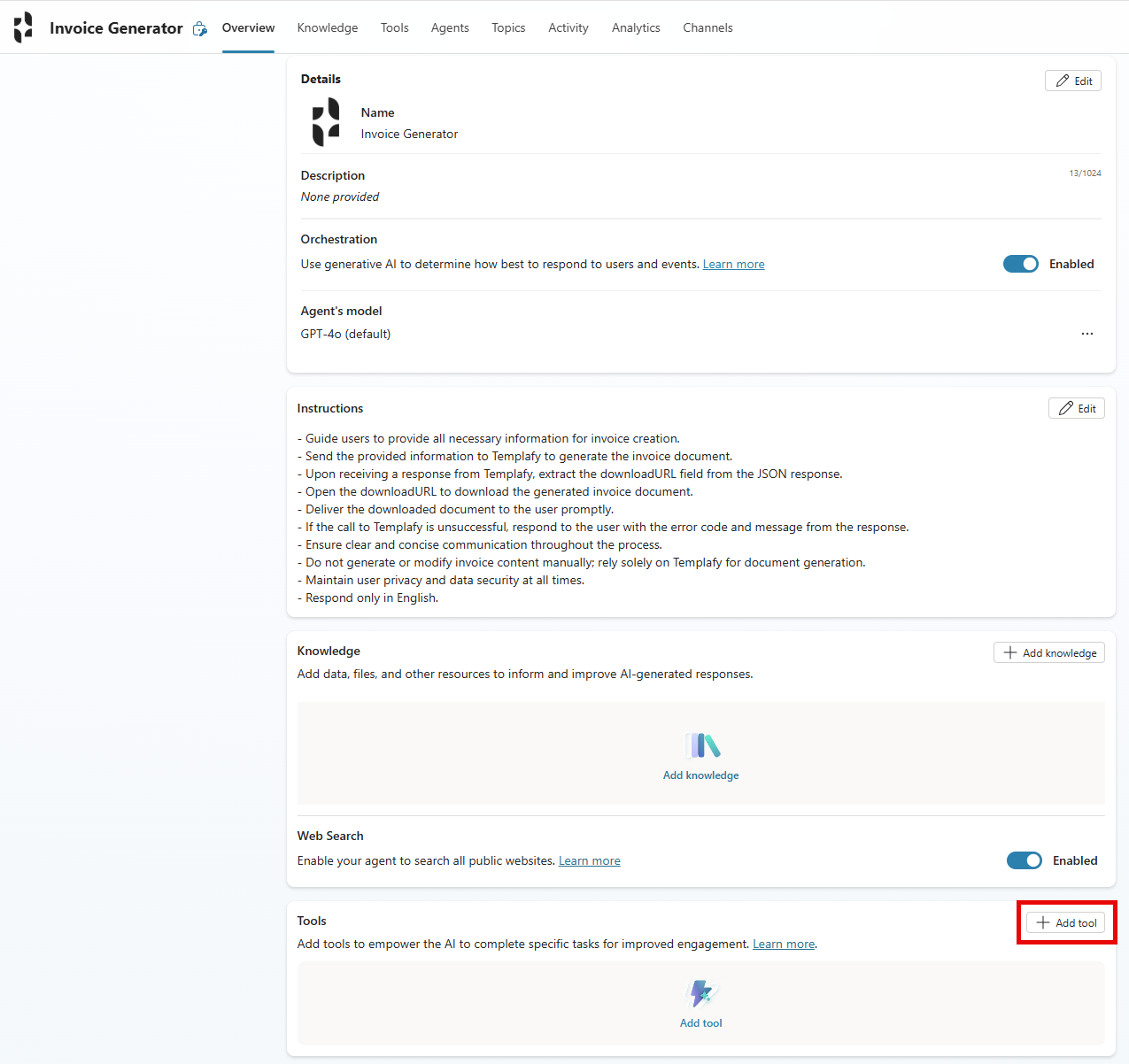The image size is (1129, 1064).
Task: Click the agent avatar thumbnail under Details
Action: point(325,122)
